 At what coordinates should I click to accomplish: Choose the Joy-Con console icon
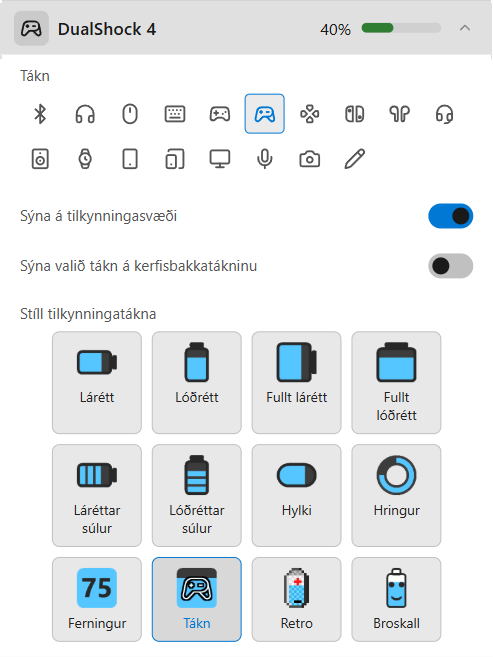354,114
